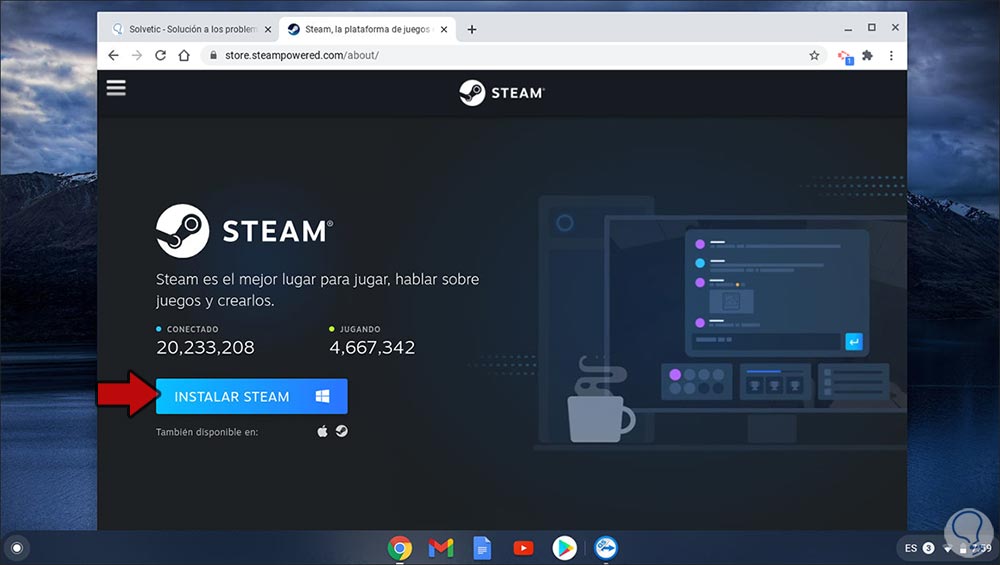This screenshot has height=565, width=1000.
Task: Bookmark this page with the star
Action: pyautogui.click(x=814, y=55)
